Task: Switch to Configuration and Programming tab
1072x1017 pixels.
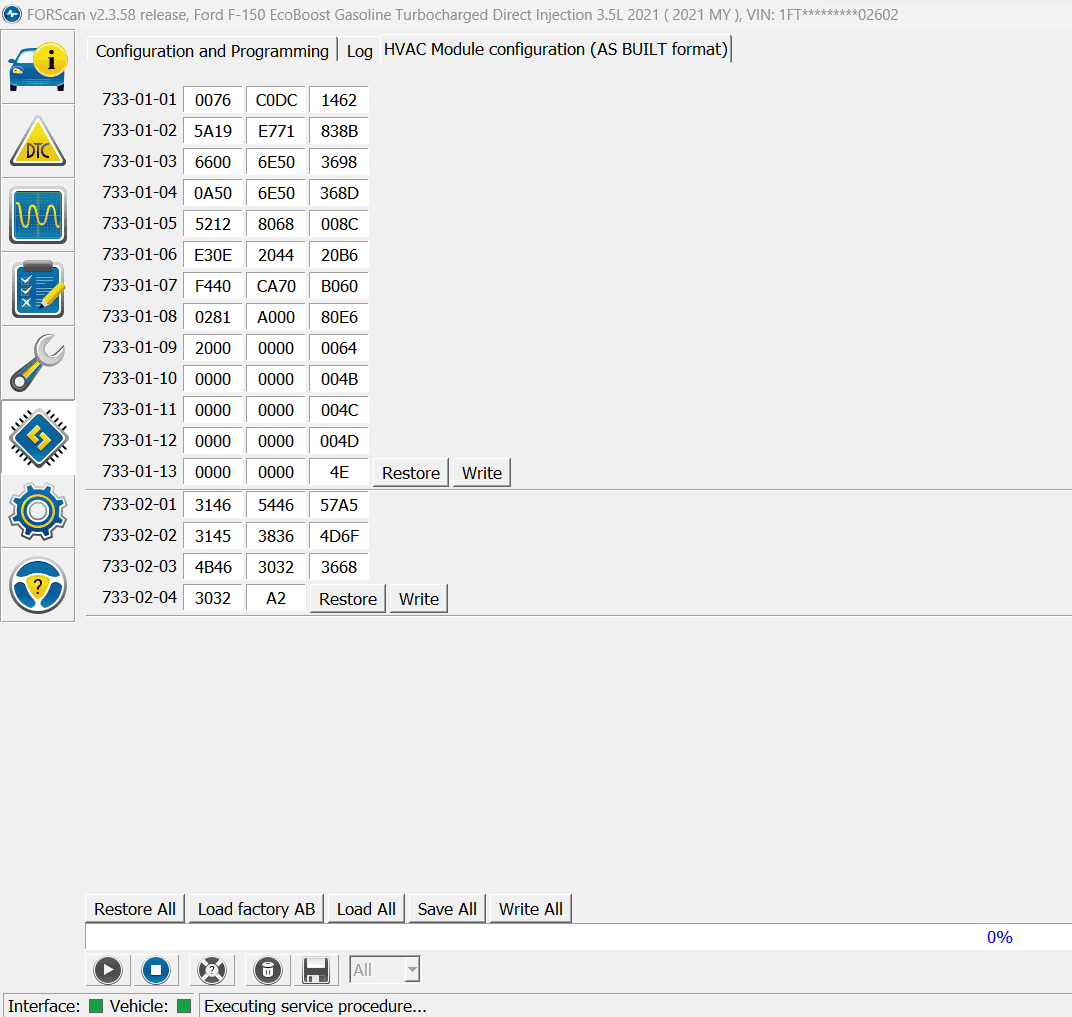Action: coord(212,51)
